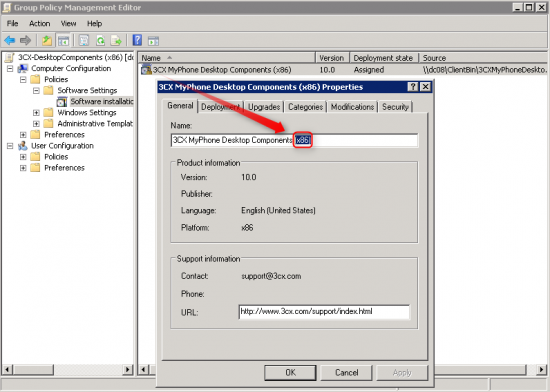
Task: Click the User Configuration node icon
Action: 23,146
